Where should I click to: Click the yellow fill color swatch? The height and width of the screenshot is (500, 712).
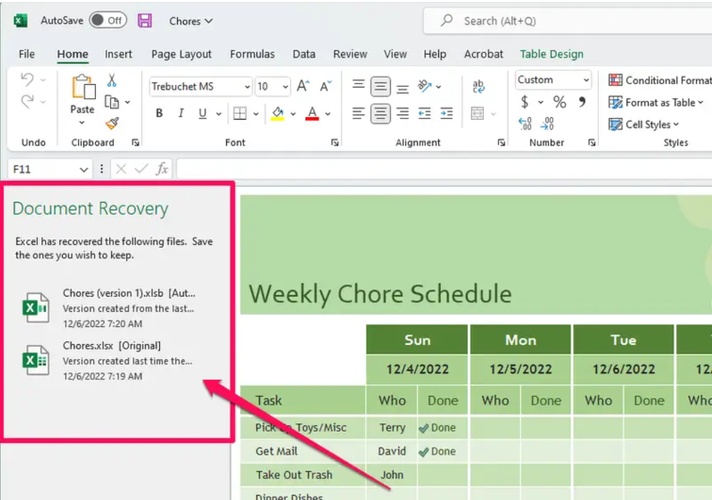coord(278,114)
